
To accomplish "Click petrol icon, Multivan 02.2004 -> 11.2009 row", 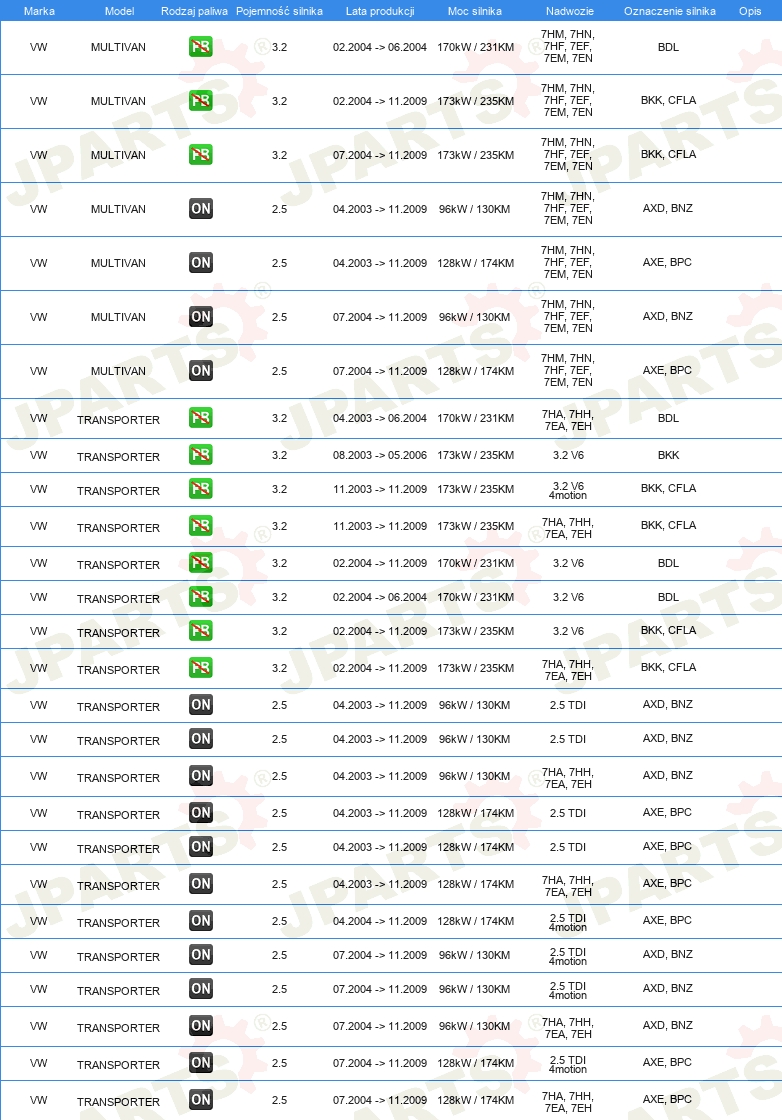I will click(x=201, y=100).
